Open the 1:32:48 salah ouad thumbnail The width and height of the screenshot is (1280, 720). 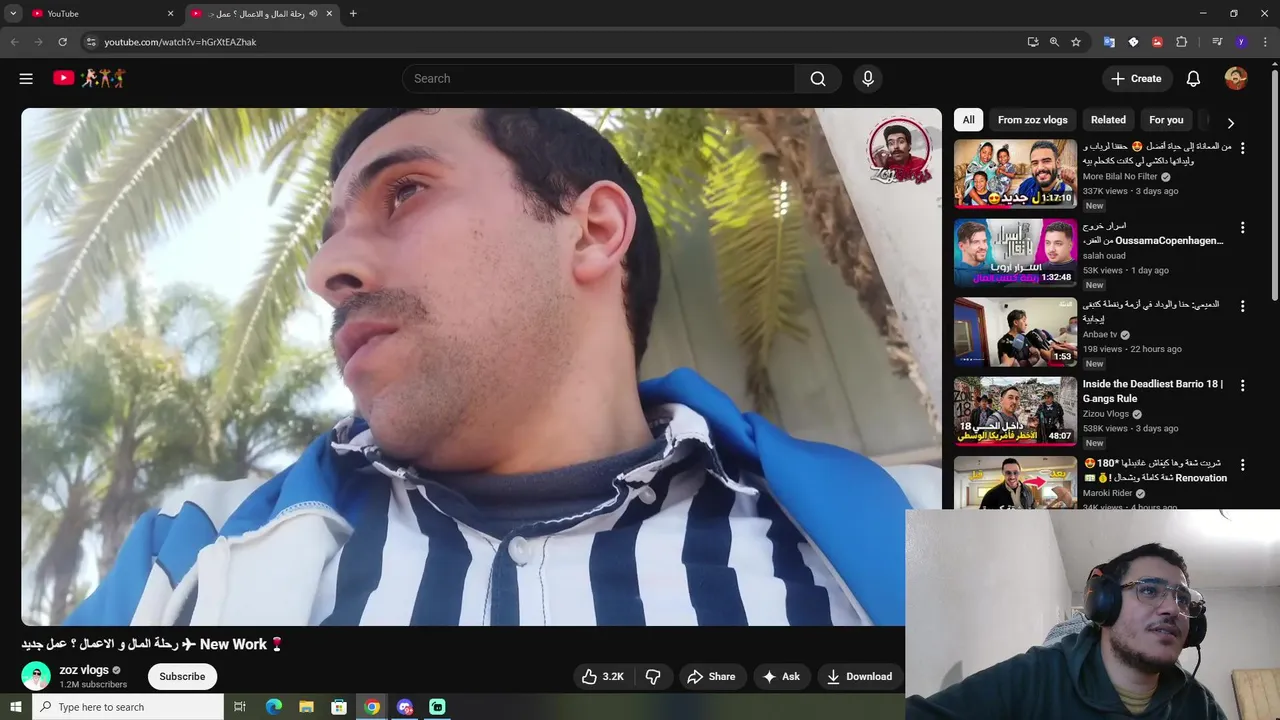[x=1015, y=252]
